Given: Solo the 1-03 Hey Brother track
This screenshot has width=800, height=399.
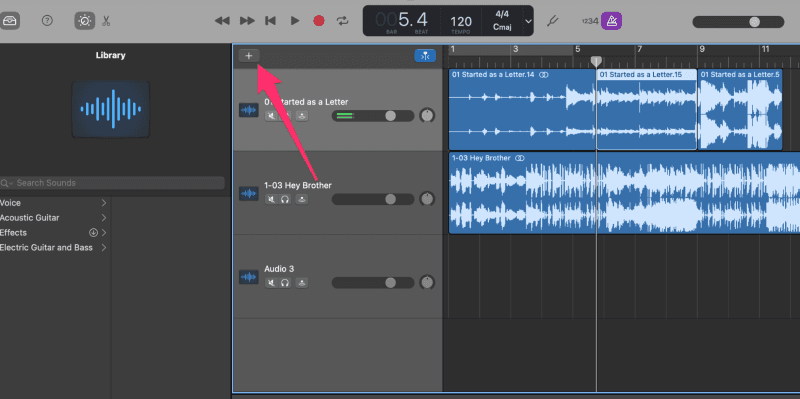Looking at the screenshot, I should click(285, 199).
